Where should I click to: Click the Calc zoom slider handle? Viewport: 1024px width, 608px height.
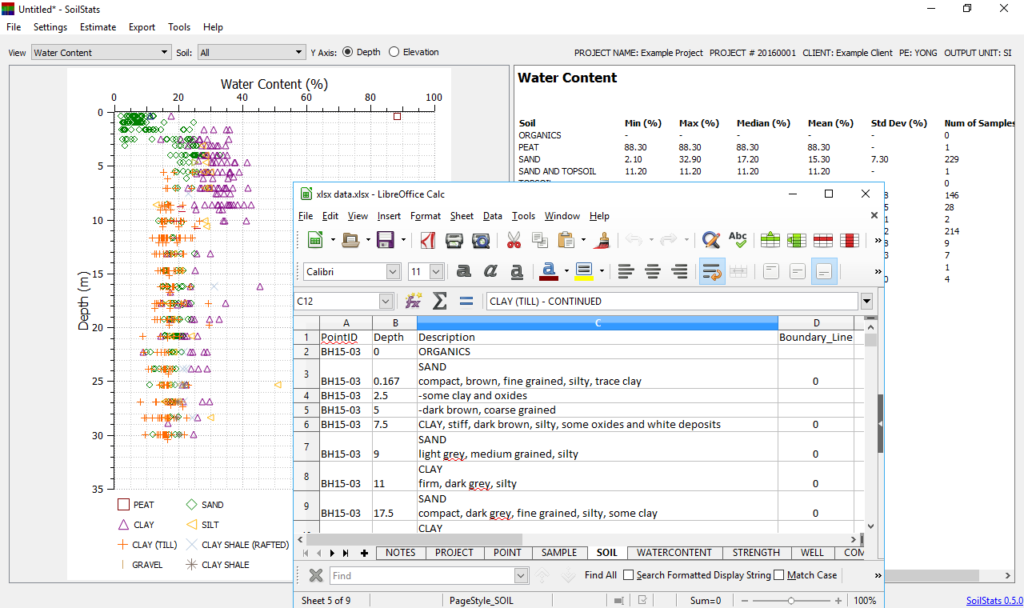pyautogui.click(x=791, y=600)
